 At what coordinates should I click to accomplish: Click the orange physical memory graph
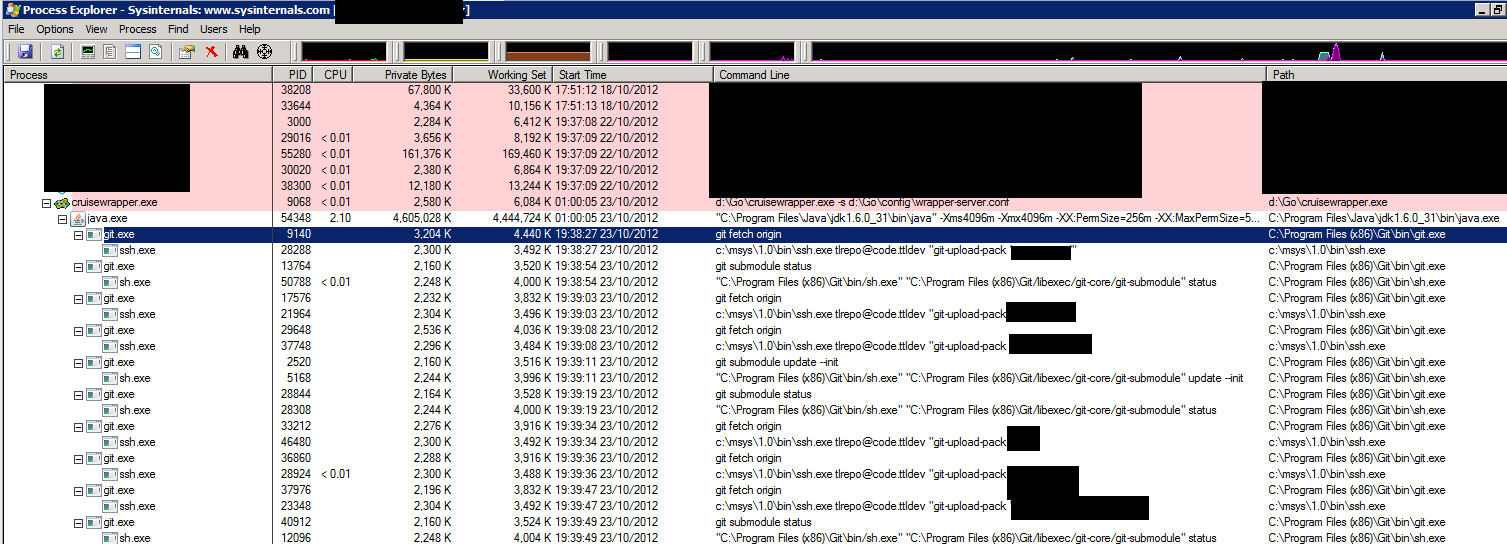pyautogui.click(x=548, y=51)
